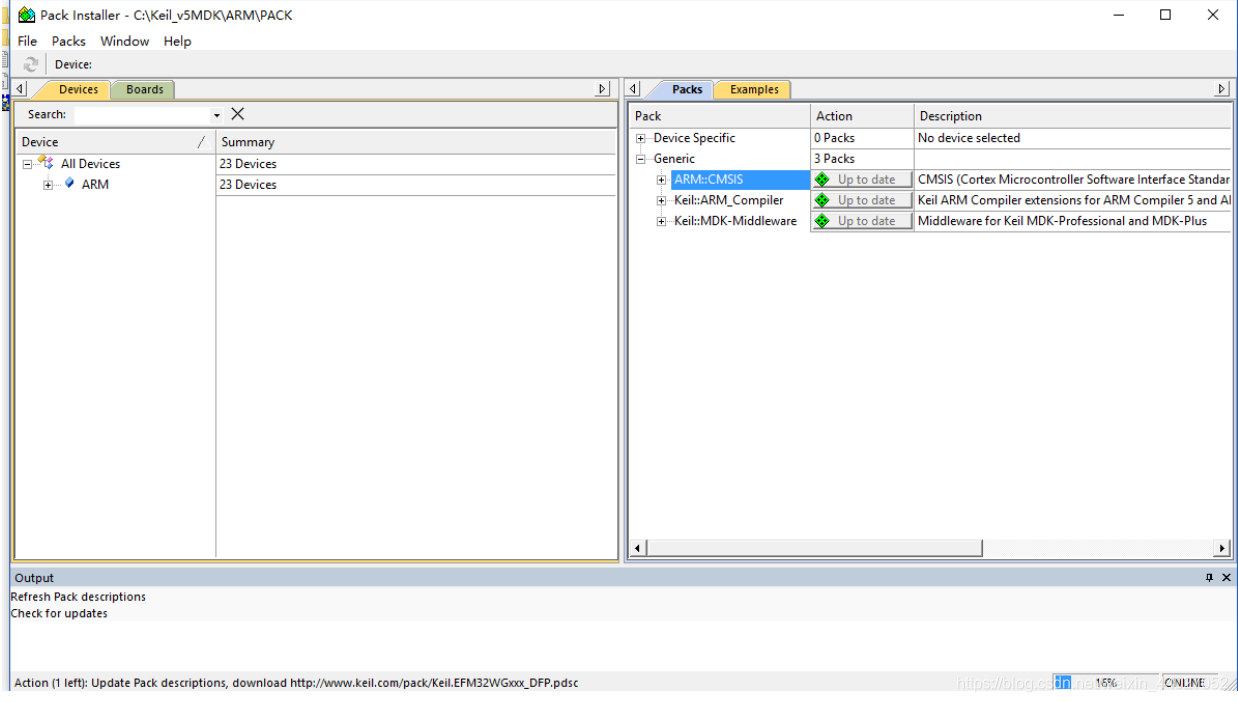Pin the Output panel
Viewport: 1238px width, 702px height.
pos(1209,578)
